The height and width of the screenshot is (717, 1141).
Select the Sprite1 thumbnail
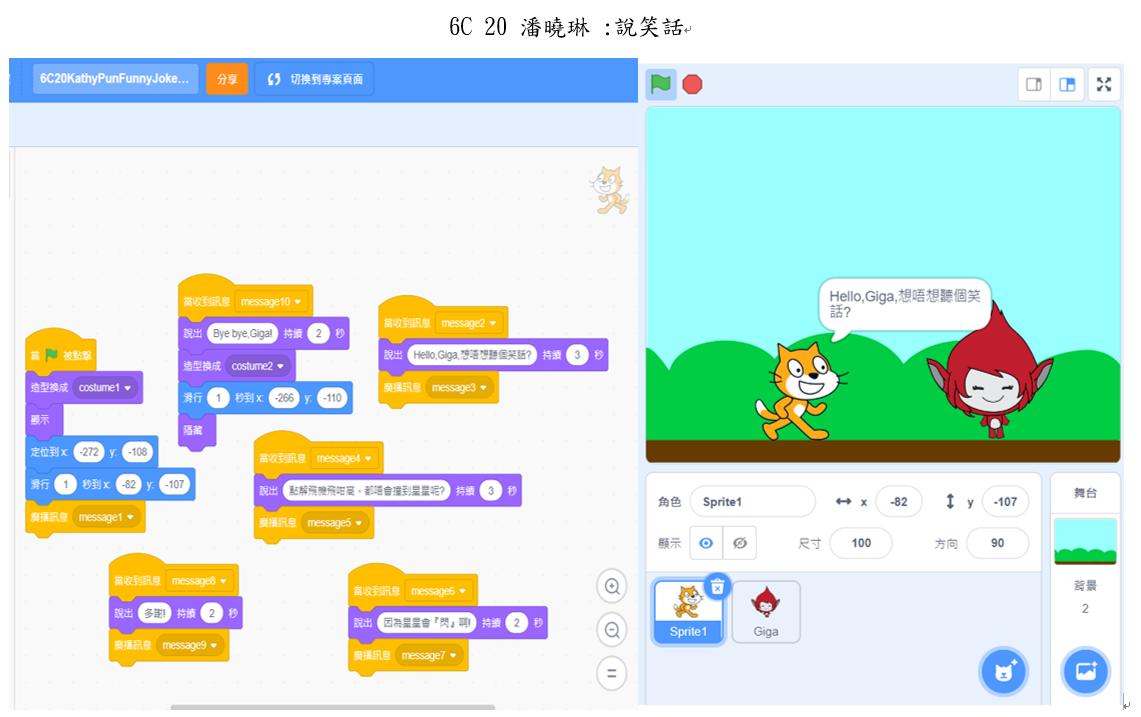pos(688,611)
